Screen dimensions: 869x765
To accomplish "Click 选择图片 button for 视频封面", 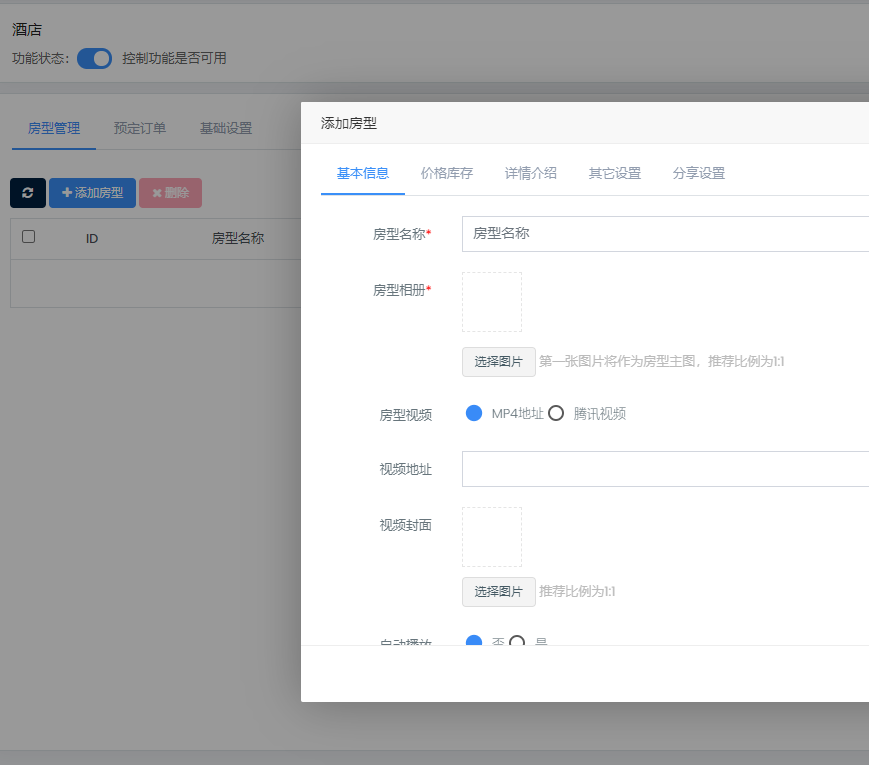I will pos(499,592).
